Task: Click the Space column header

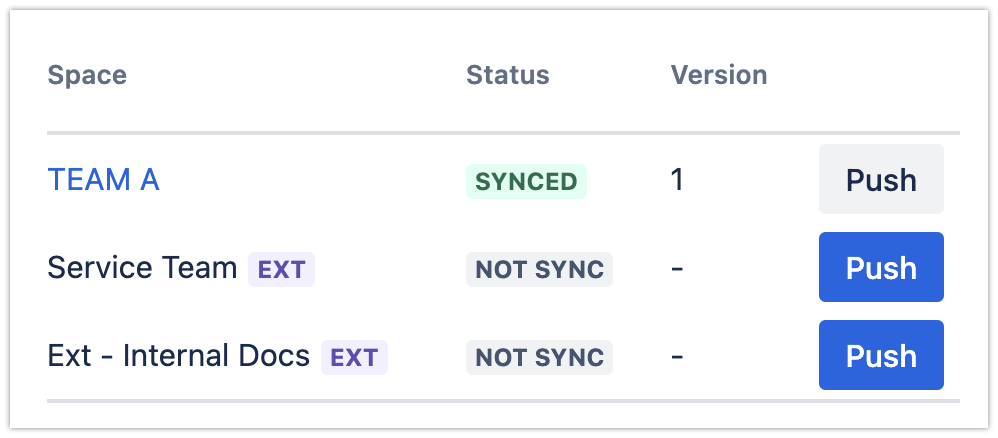Action: coord(87,75)
